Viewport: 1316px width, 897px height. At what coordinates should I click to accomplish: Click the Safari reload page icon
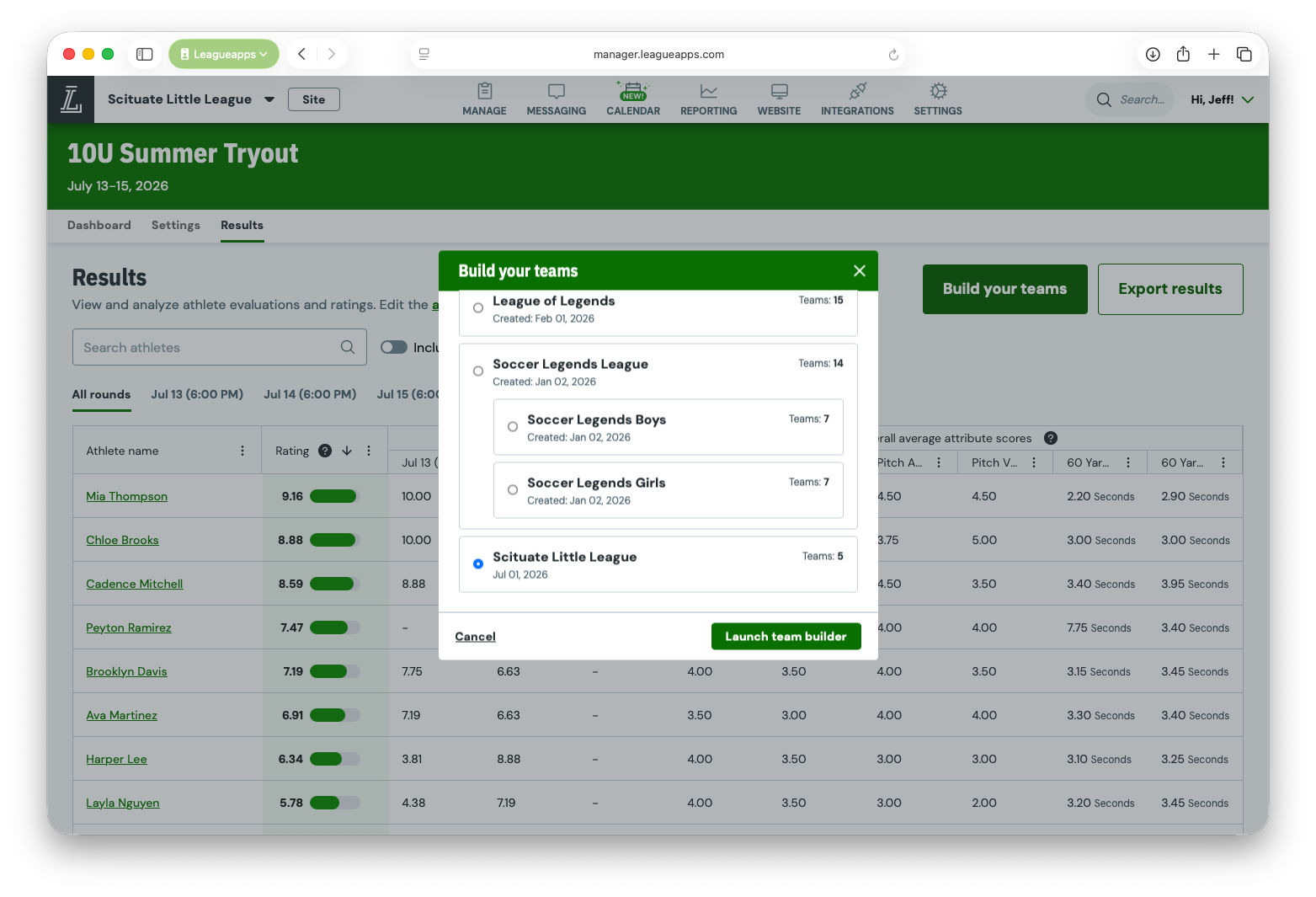tap(893, 55)
